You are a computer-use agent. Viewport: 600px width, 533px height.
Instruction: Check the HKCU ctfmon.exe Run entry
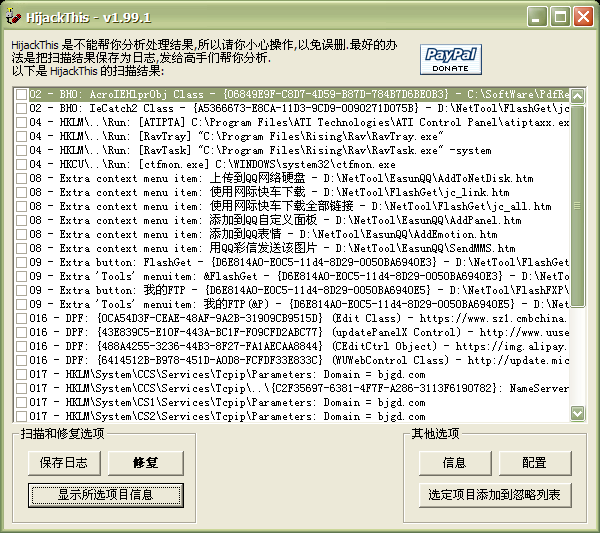point(21,165)
